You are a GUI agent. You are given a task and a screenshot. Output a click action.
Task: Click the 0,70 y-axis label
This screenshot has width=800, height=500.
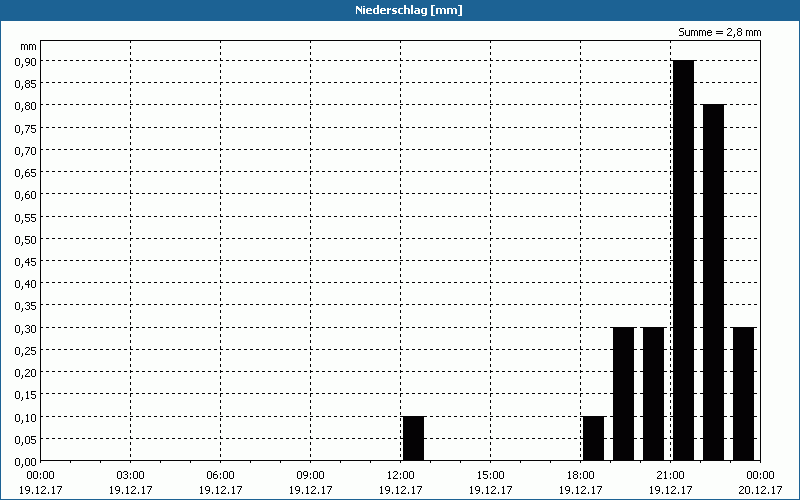(26, 151)
